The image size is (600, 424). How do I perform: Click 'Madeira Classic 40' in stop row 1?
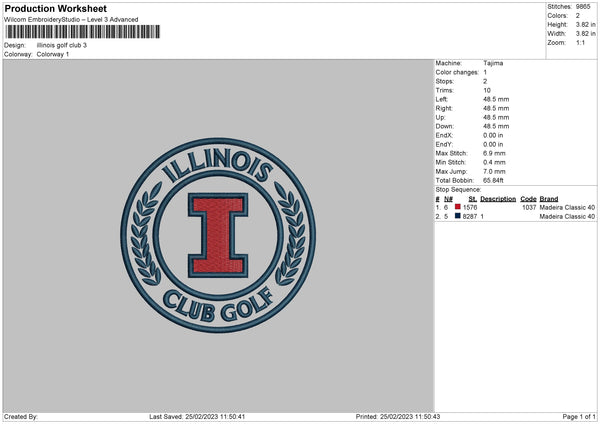567,207
